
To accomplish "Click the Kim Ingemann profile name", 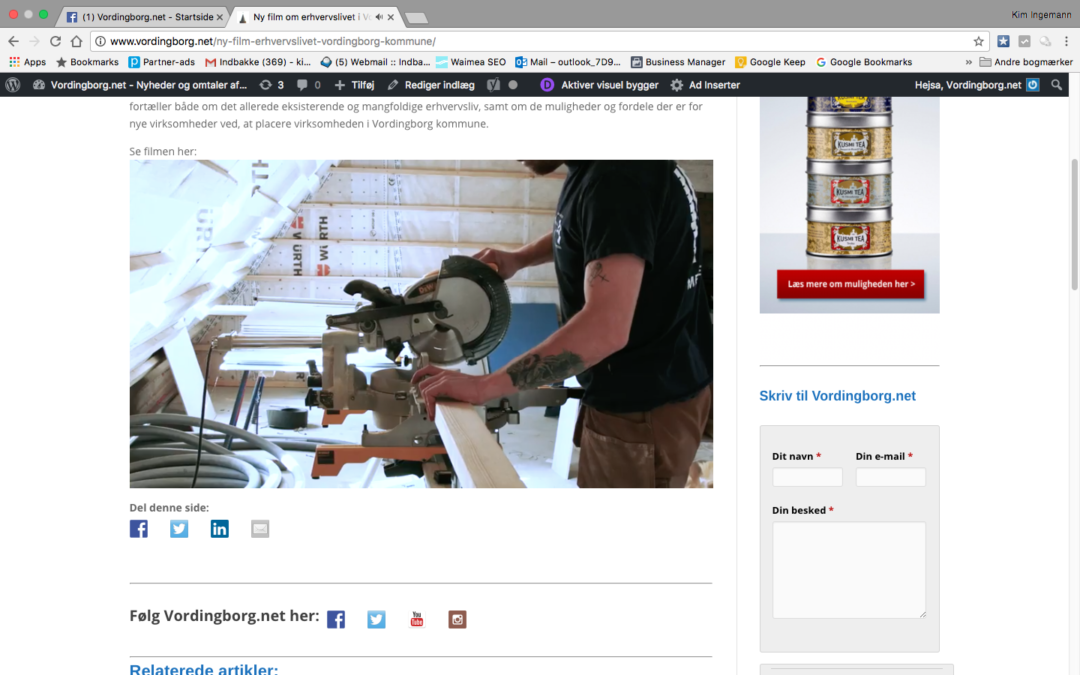I will coord(1041,14).
